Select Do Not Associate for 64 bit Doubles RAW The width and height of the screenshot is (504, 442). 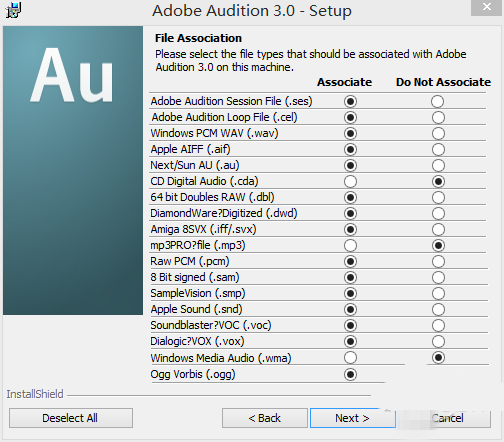(438, 197)
